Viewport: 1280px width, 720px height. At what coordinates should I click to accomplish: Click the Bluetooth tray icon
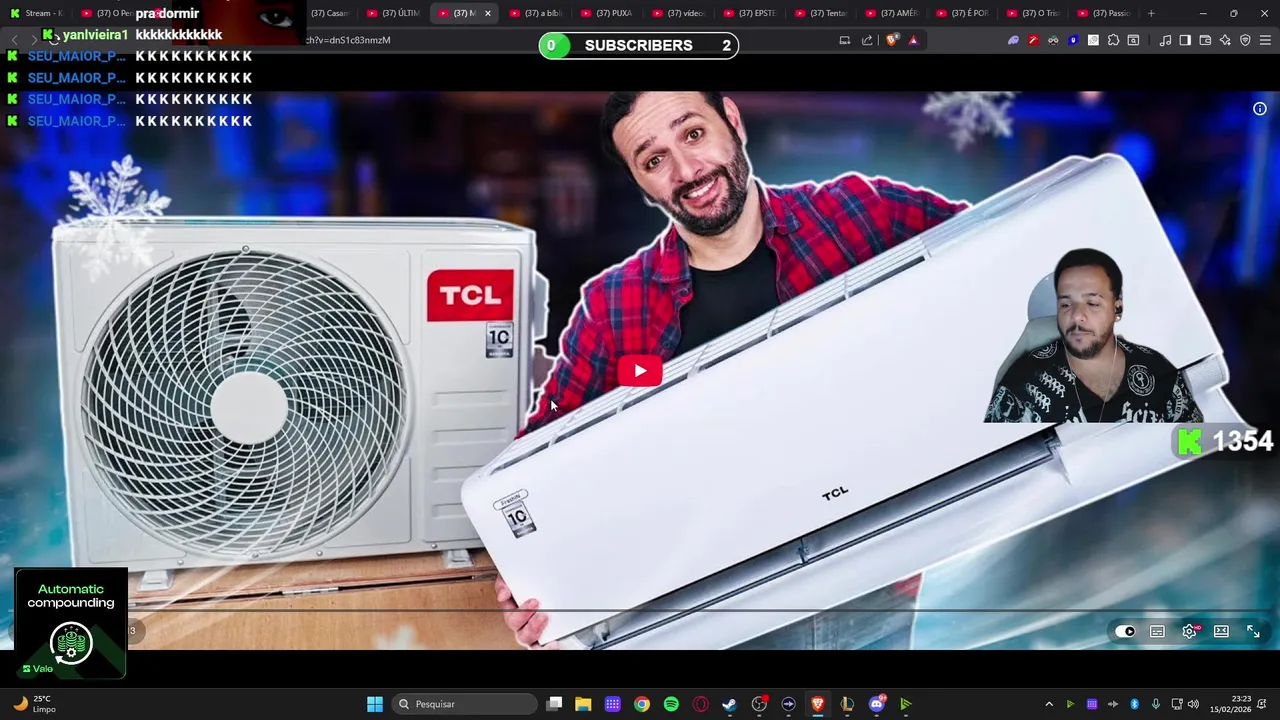point(1134,704)
